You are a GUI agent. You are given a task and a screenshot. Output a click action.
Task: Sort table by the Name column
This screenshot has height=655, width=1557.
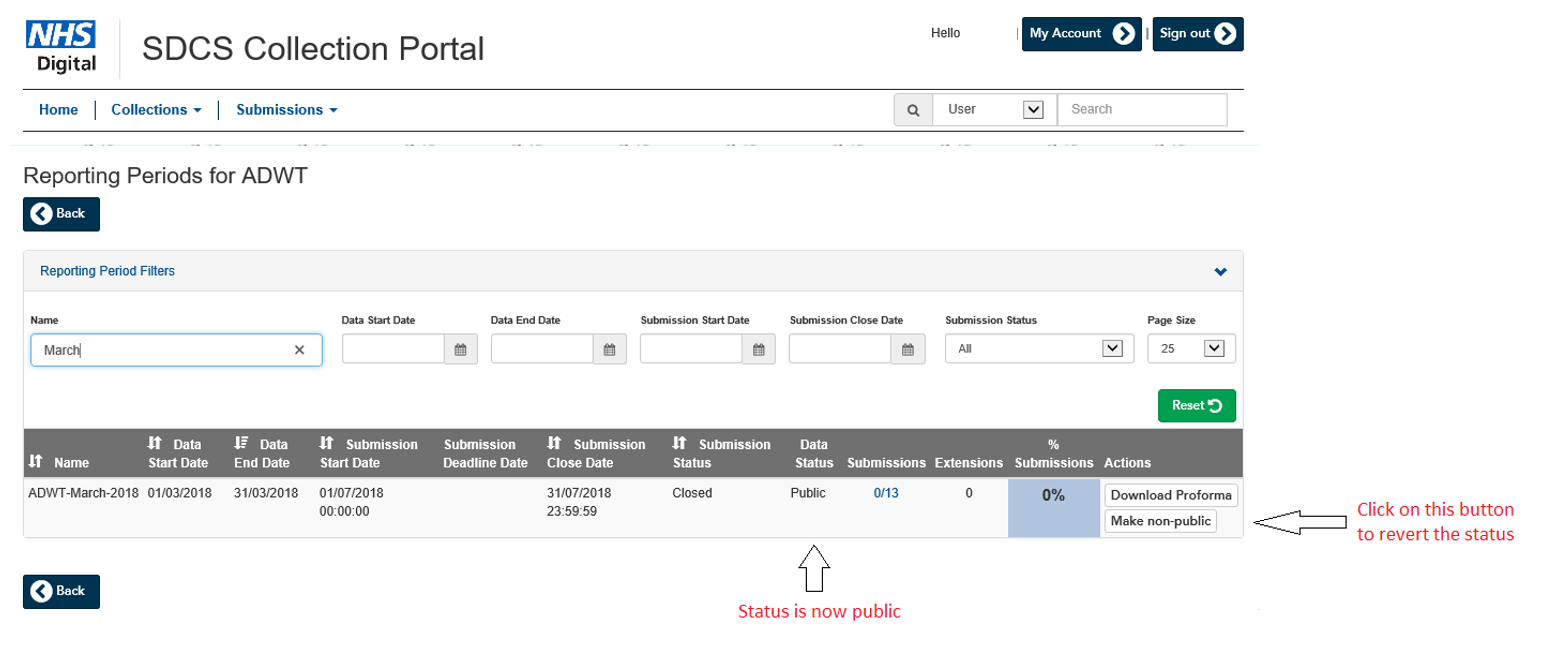pos(58,463)
